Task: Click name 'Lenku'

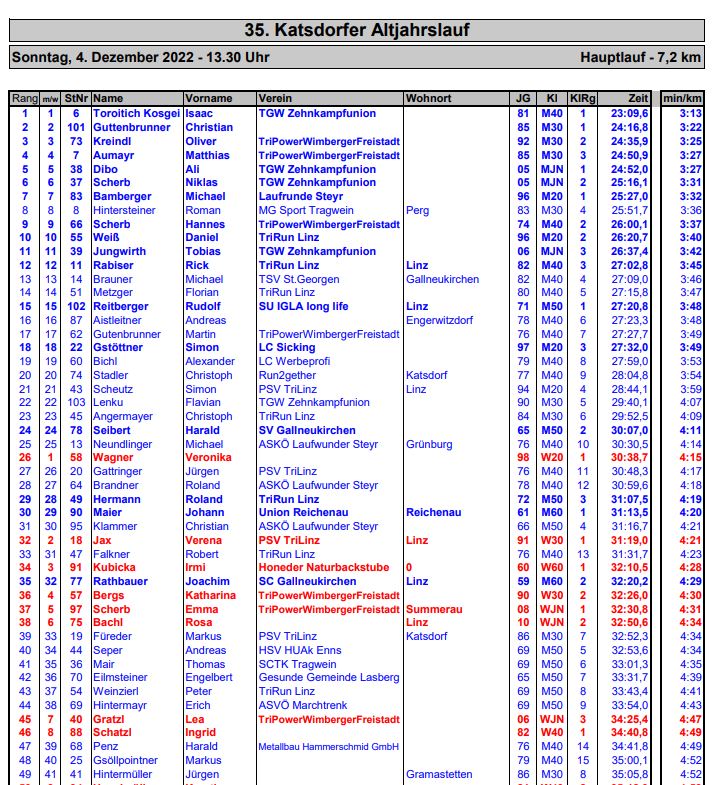Action: coord(108,403)
